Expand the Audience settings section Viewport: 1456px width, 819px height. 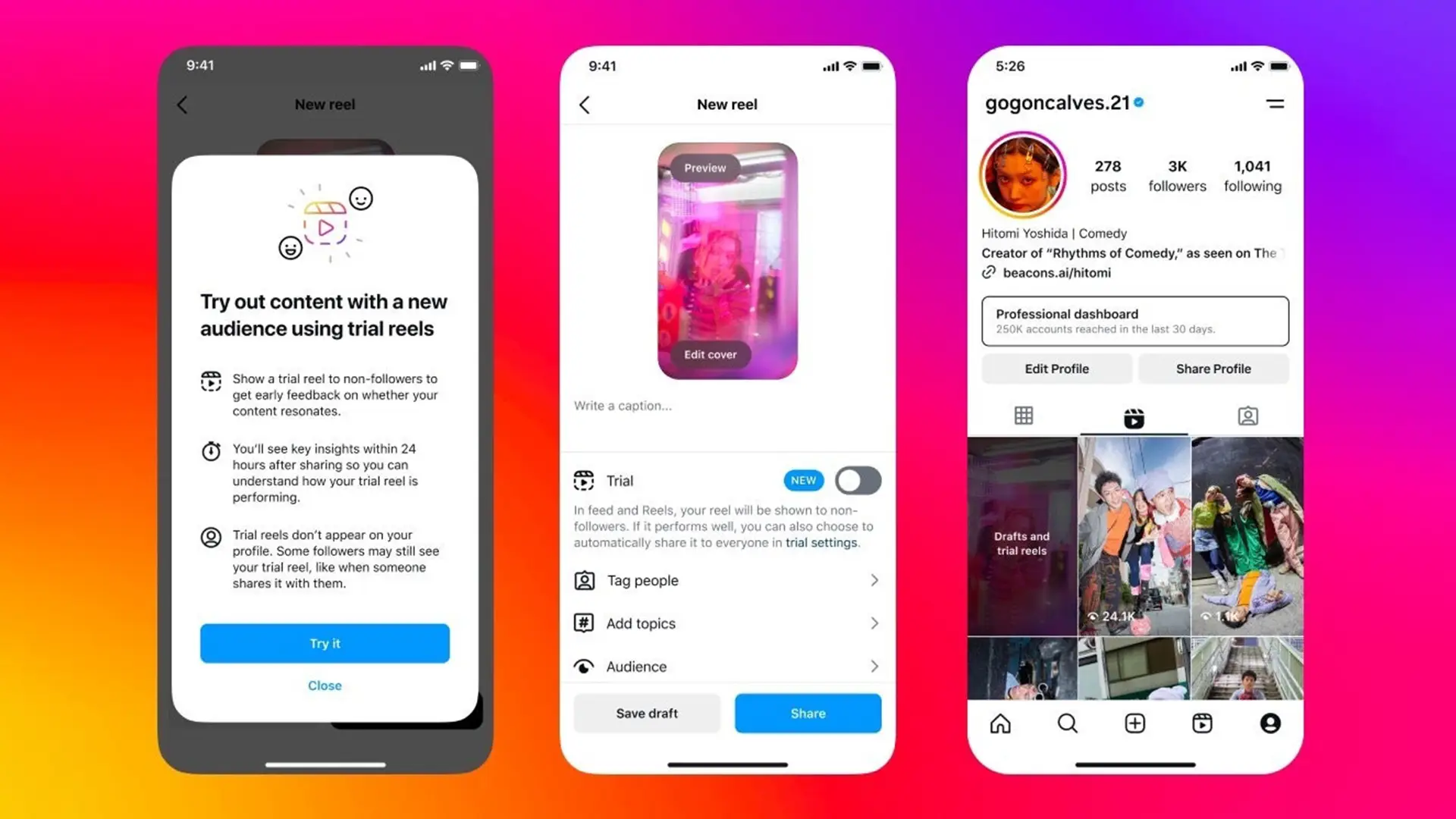click(x=727, y=666)
